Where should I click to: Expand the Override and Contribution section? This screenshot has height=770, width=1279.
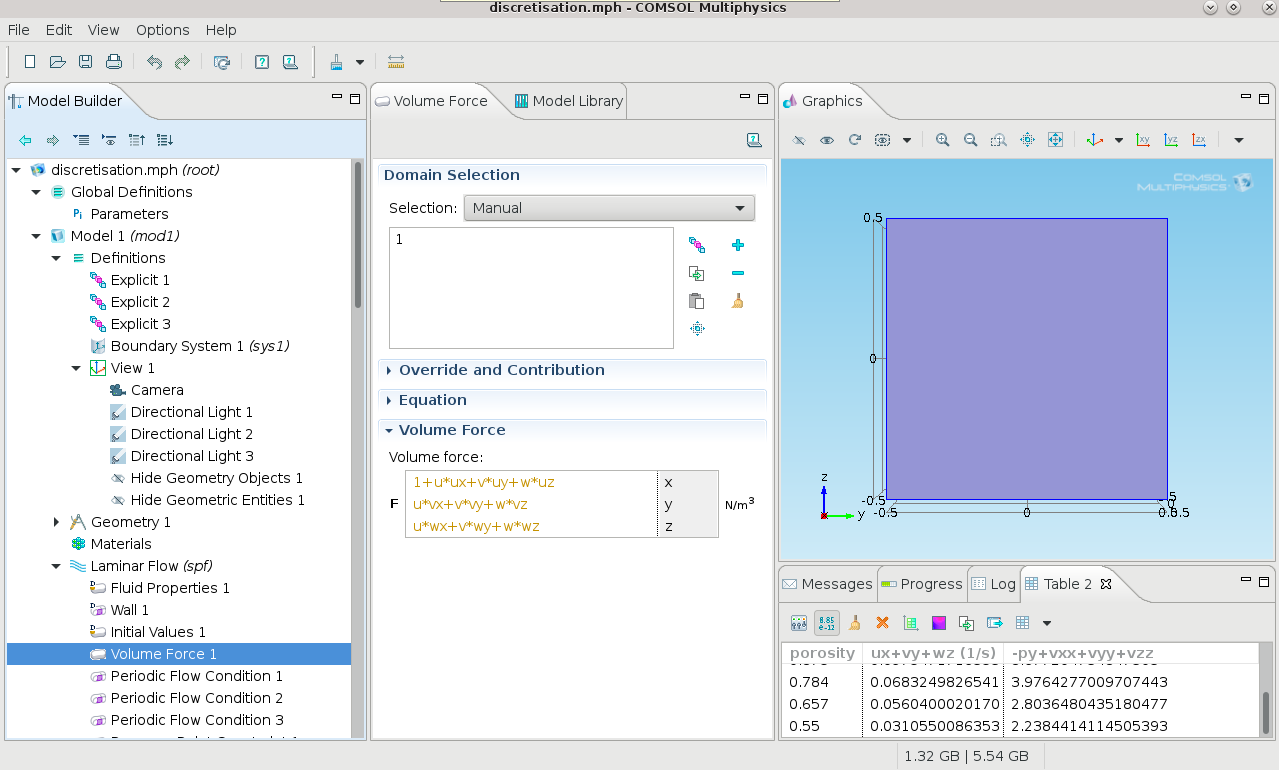coord(501,370)
